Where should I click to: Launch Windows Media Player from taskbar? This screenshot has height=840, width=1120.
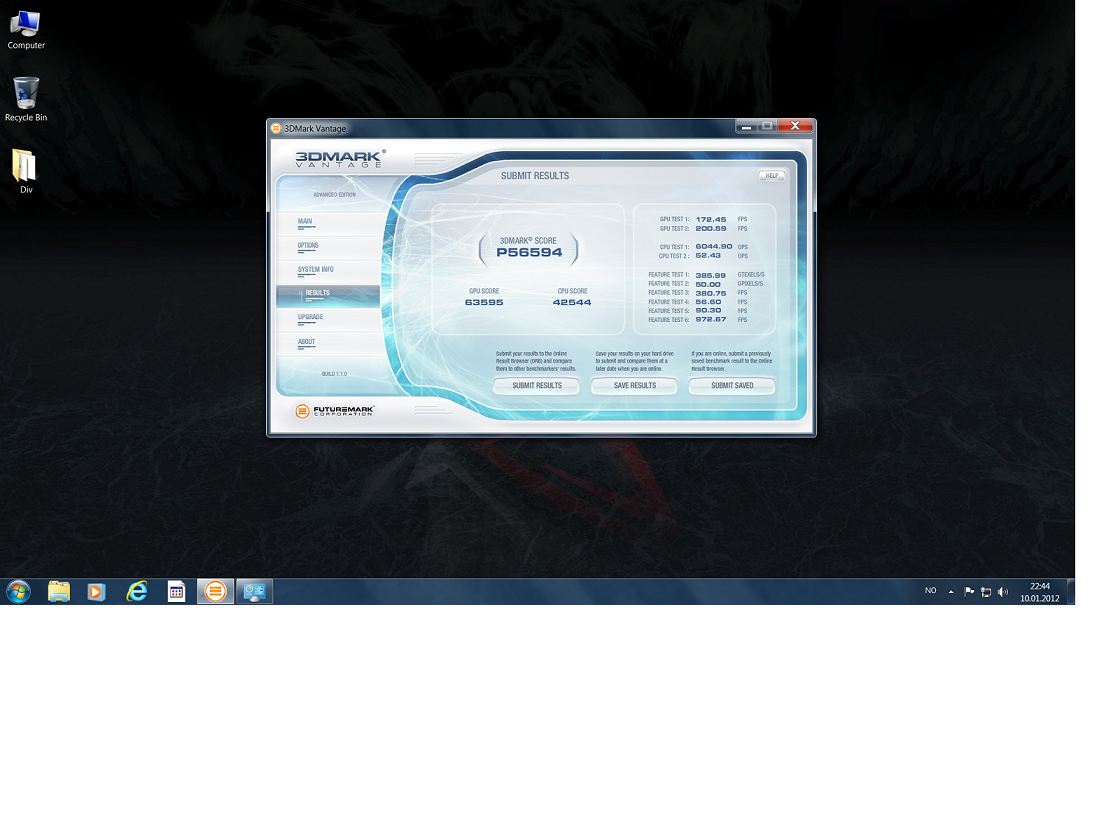click(x=96, y=591)
